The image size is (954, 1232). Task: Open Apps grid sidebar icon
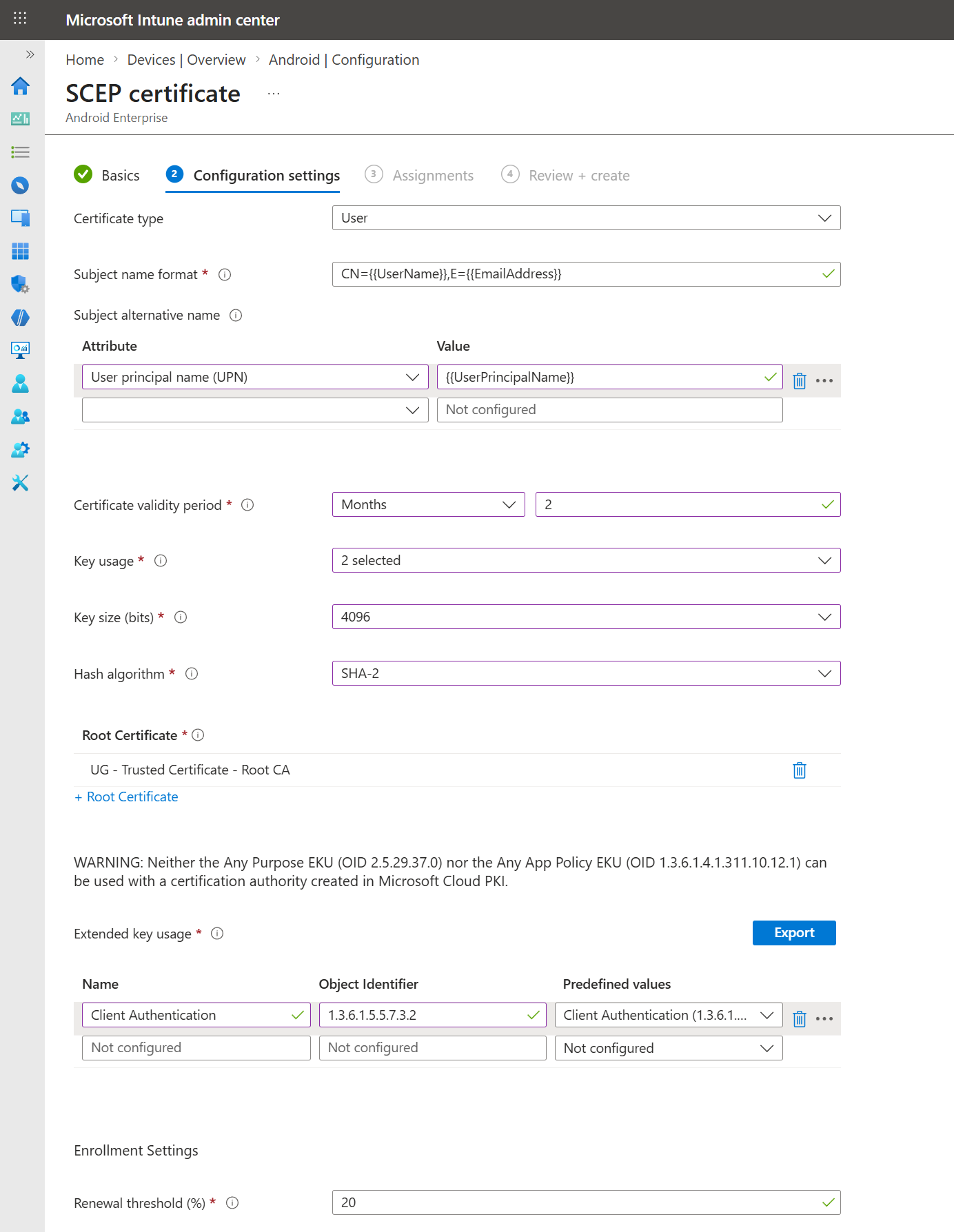[21, 251]
